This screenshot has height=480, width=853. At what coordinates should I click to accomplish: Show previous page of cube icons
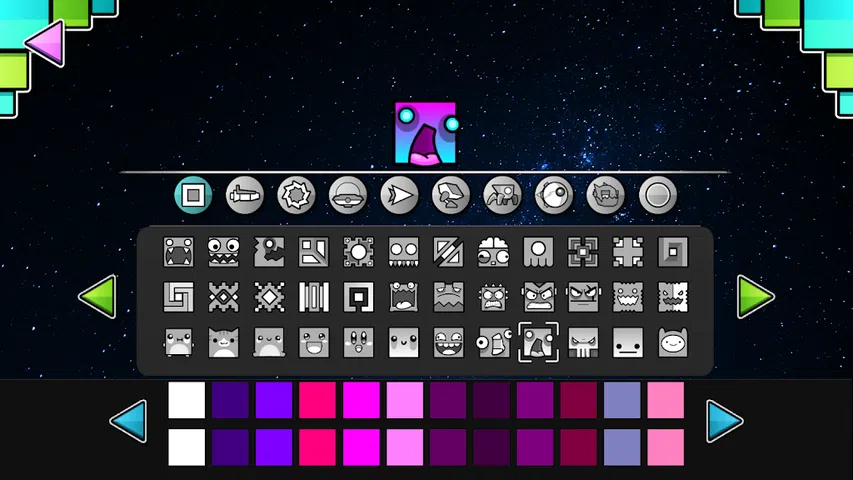point(98,297)
